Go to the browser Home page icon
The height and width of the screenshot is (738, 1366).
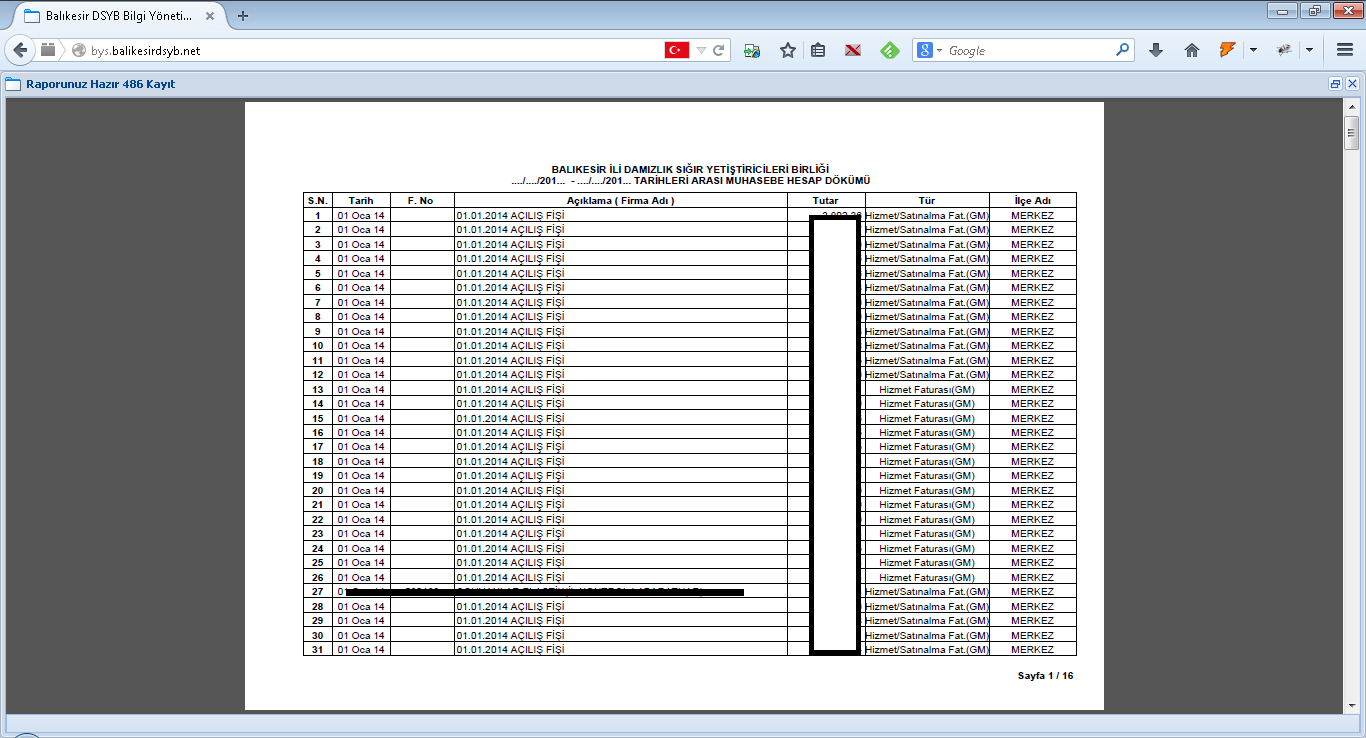pos(1191,50)
